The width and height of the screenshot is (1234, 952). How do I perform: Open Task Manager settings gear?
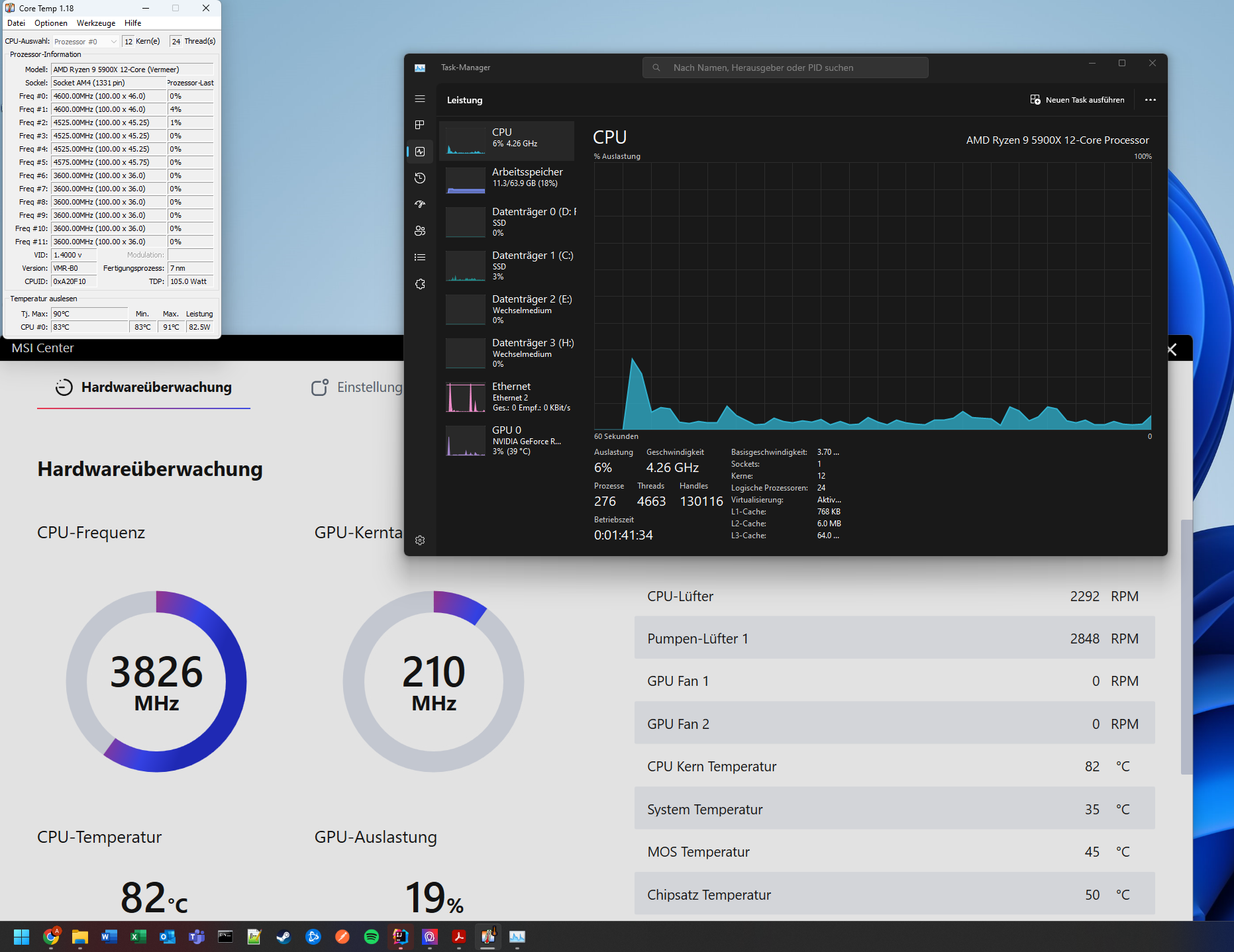[420, 540]
